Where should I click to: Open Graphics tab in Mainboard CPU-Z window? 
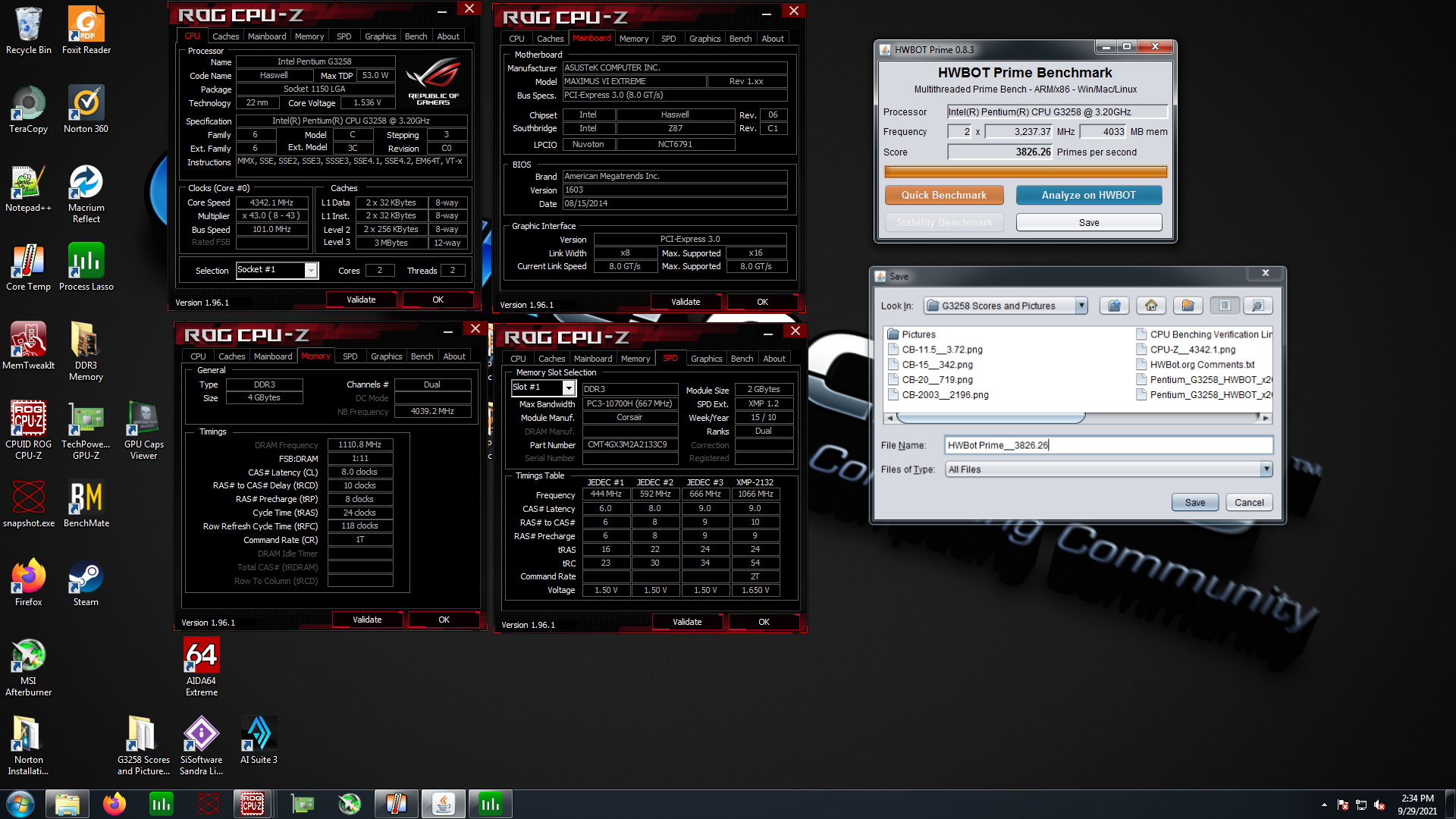coord(704,39)
